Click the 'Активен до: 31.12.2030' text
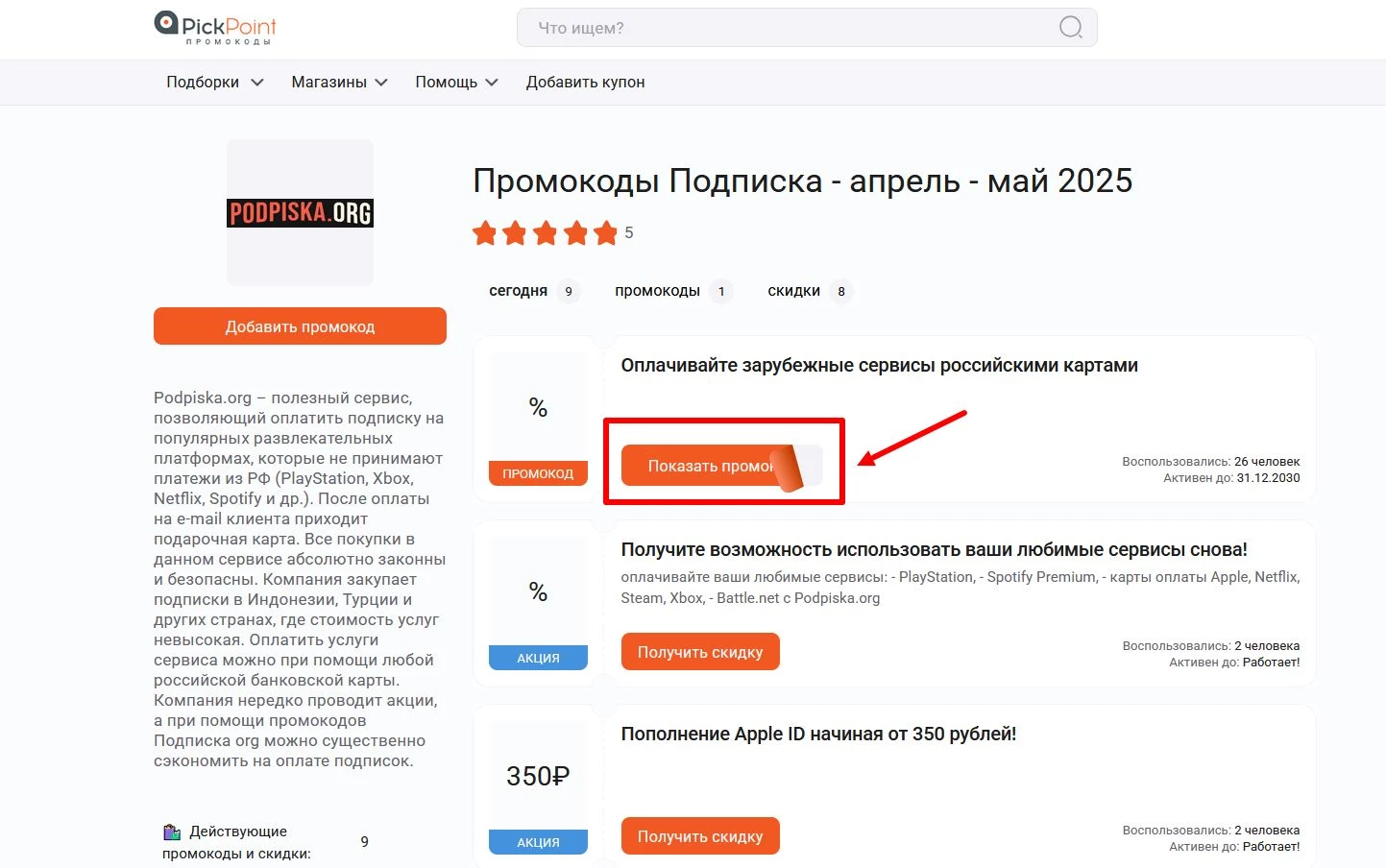Screen dimensions: 1386x868 point(1231,478)
